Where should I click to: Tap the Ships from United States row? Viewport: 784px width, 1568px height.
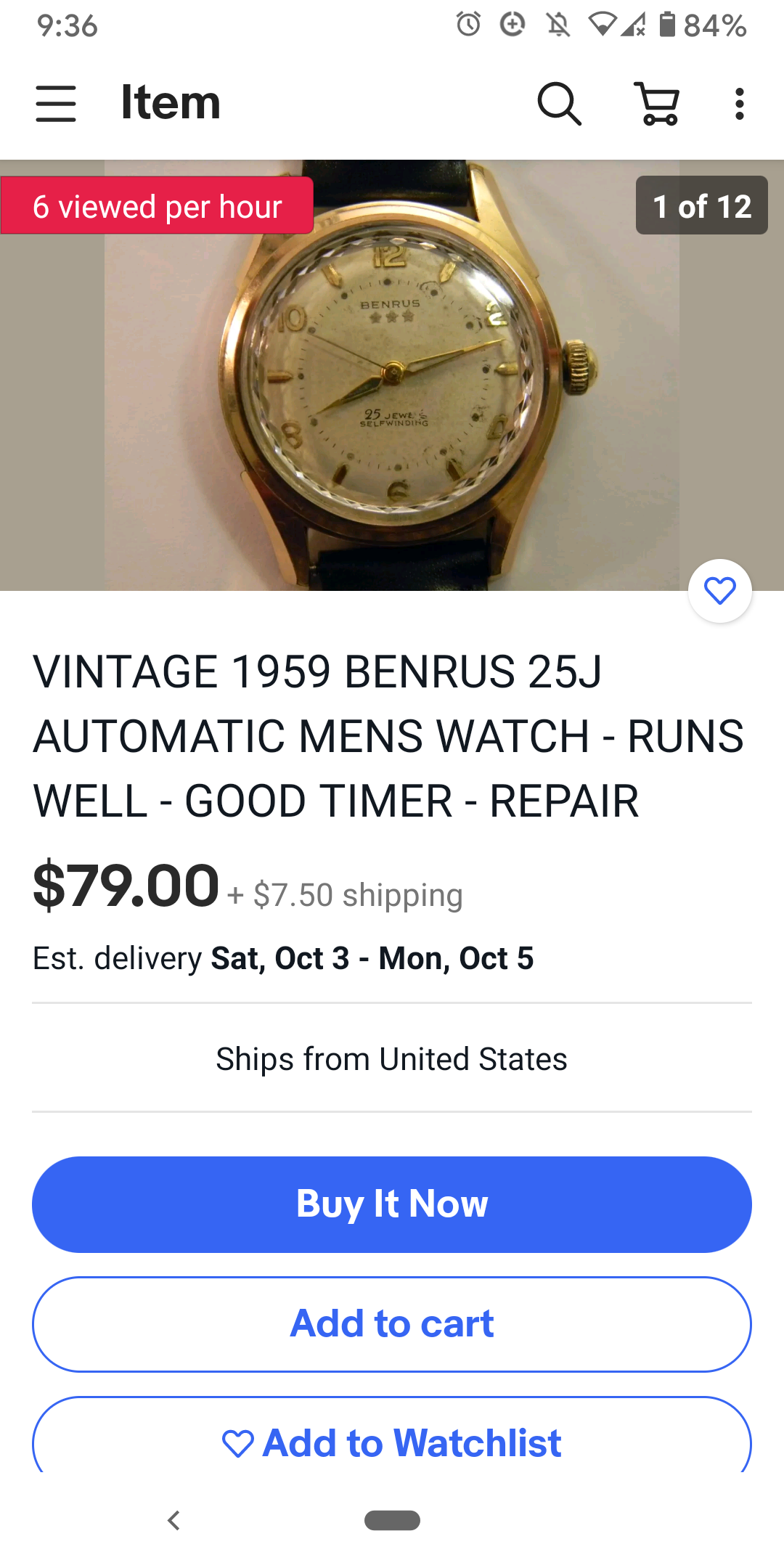tap(392, 1058)
